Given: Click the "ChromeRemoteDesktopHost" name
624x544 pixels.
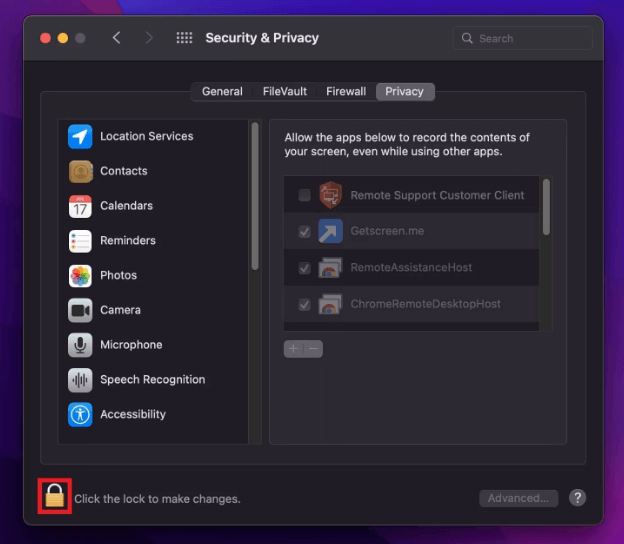Looking at the screenshot, I should click(425, 304).
